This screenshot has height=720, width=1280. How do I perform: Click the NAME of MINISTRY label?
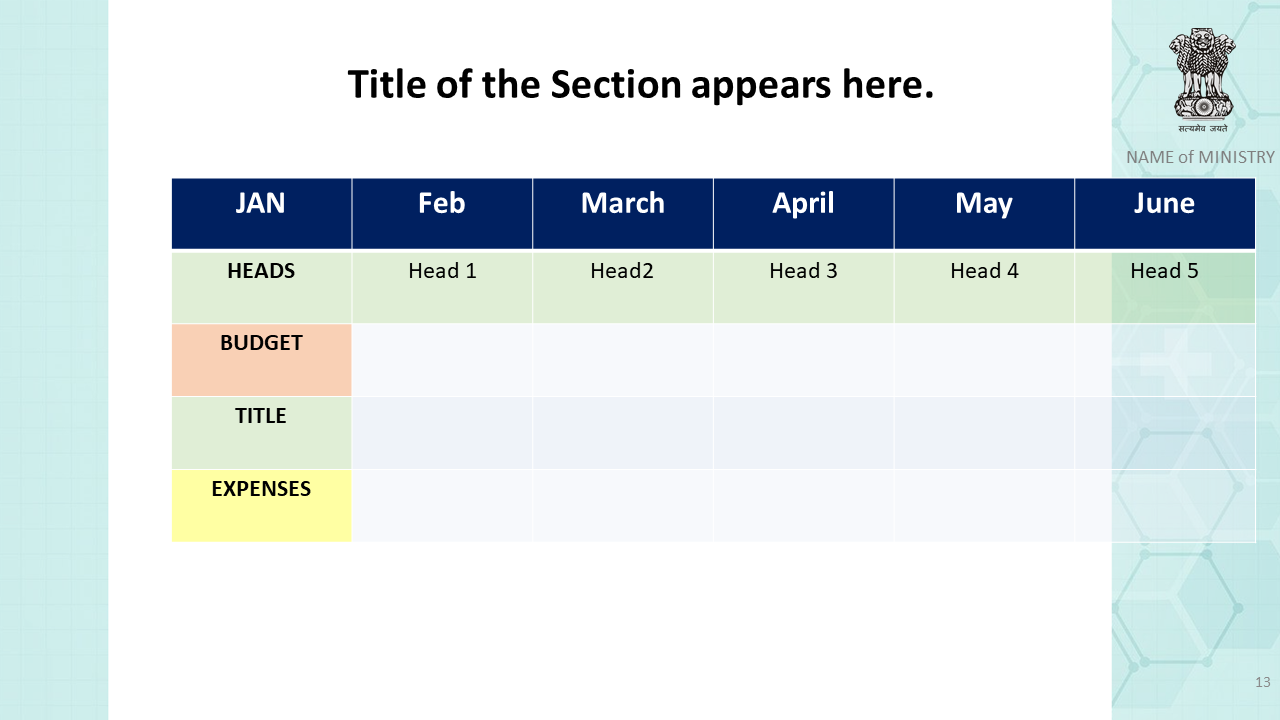(1200, 157)
